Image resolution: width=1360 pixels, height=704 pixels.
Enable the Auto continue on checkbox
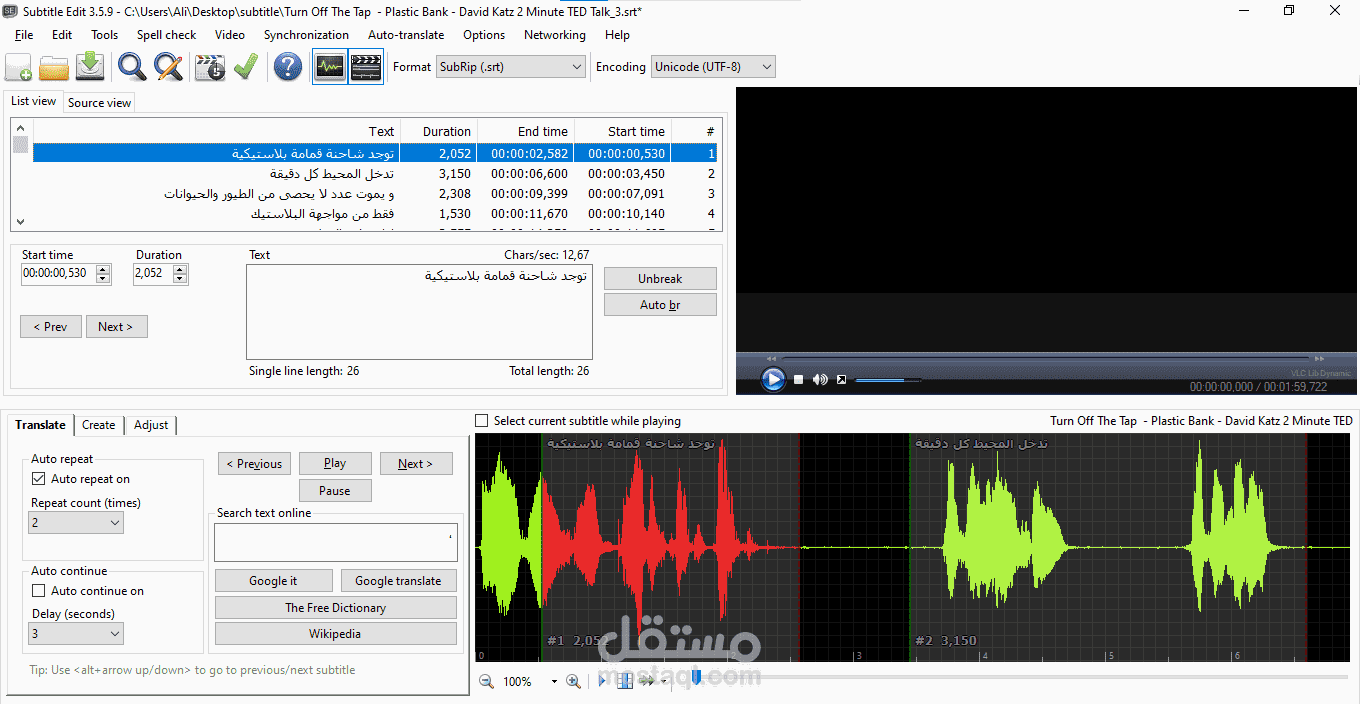click(x=39, y=591)
